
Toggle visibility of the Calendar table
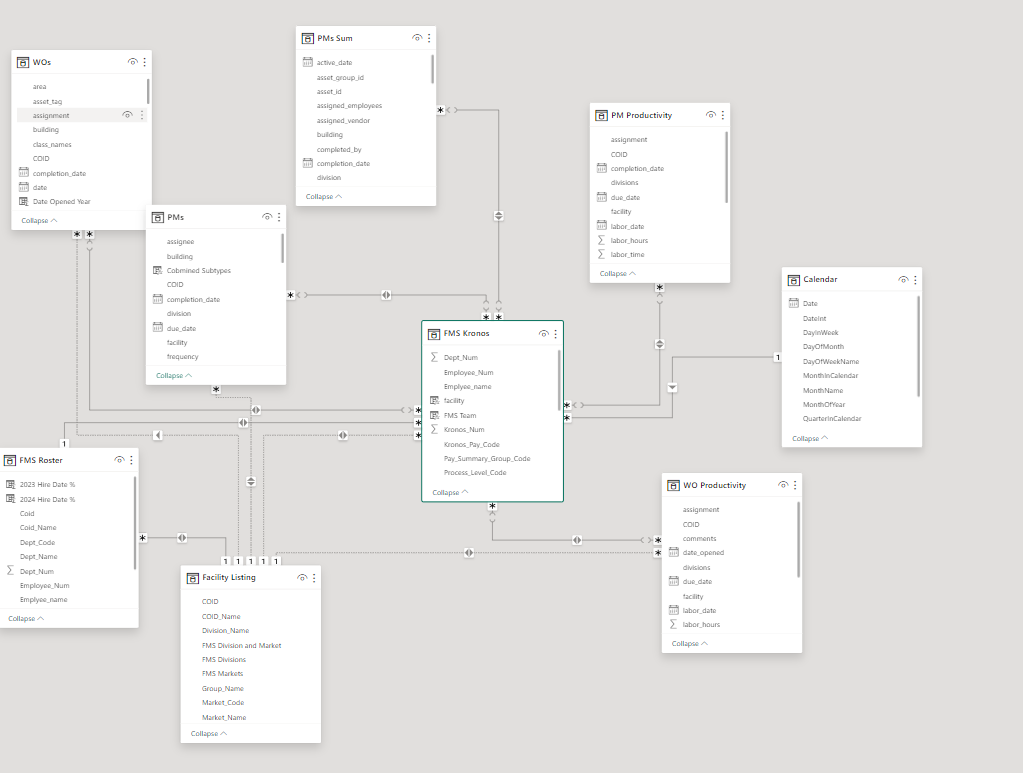tap(903, 279)
